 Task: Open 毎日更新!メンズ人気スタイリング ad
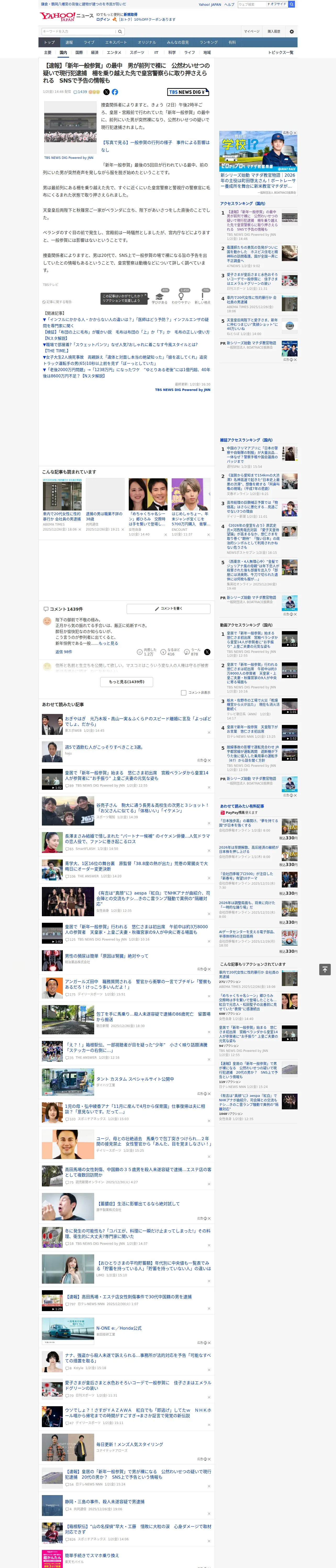(x=130, y=1444)
